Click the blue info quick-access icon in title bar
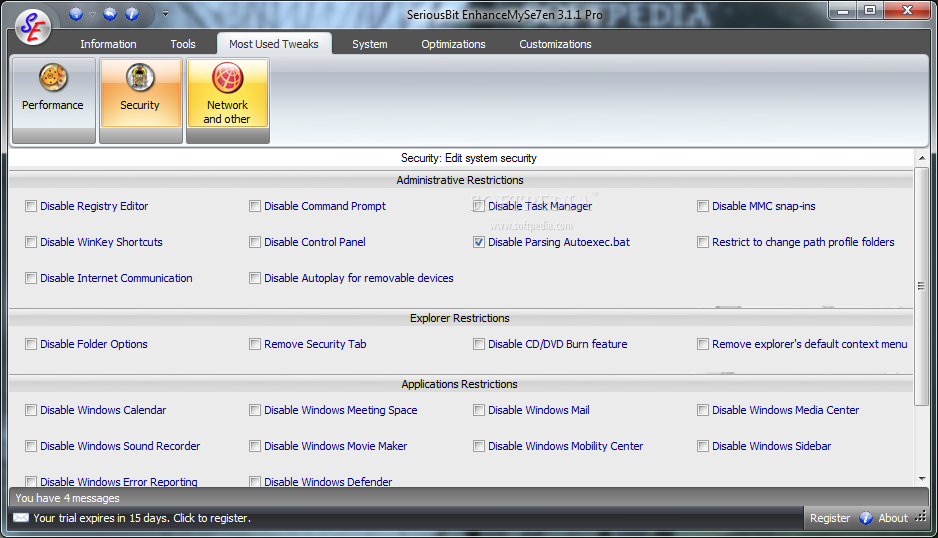The width and height of the screenshot is (938, 538). [x=132, y=14]
